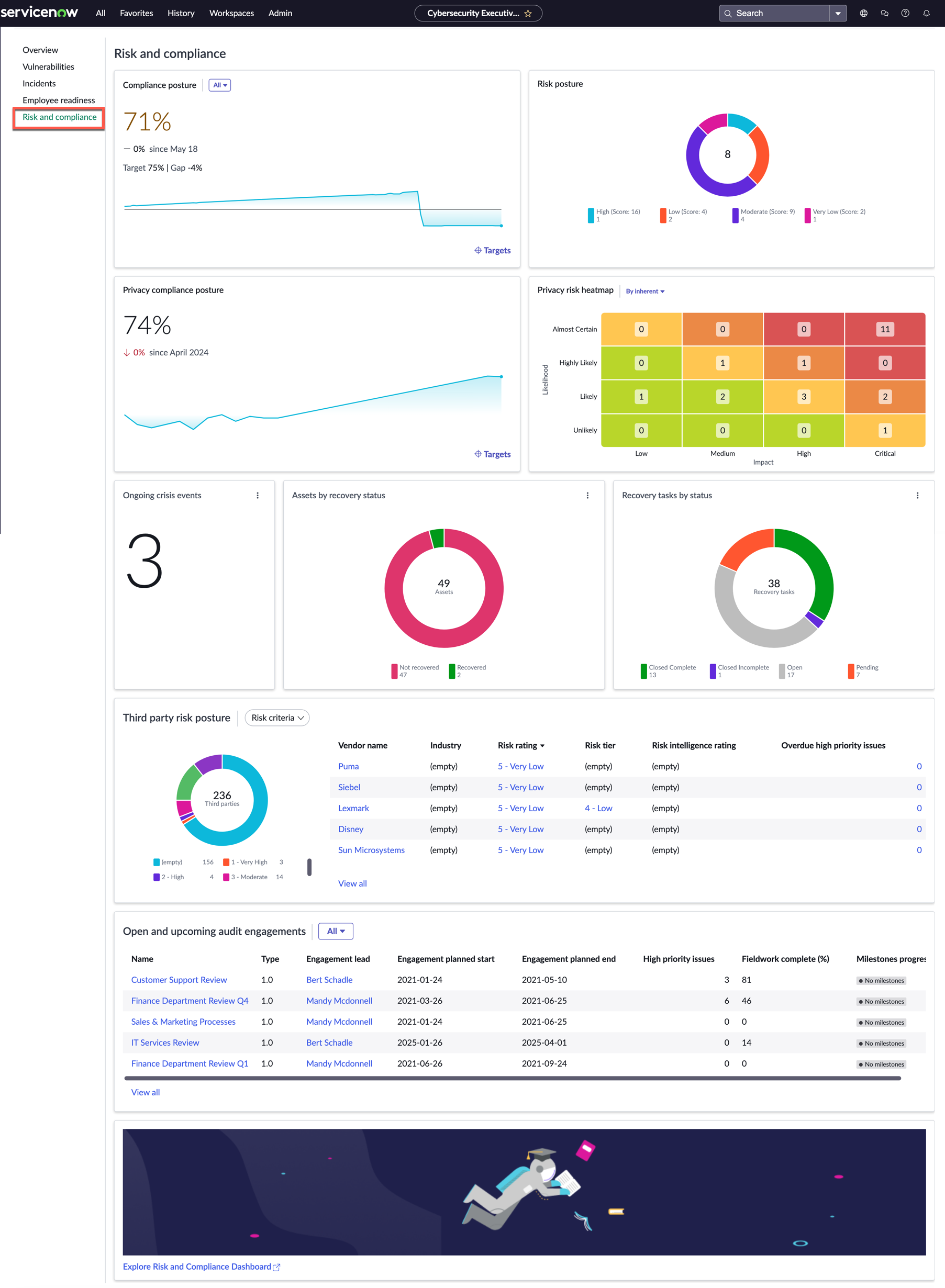Favorite the Cybersecurity Executive star icon
The width and height of the screenshot is (945, 1288).
tap(528, 13)
